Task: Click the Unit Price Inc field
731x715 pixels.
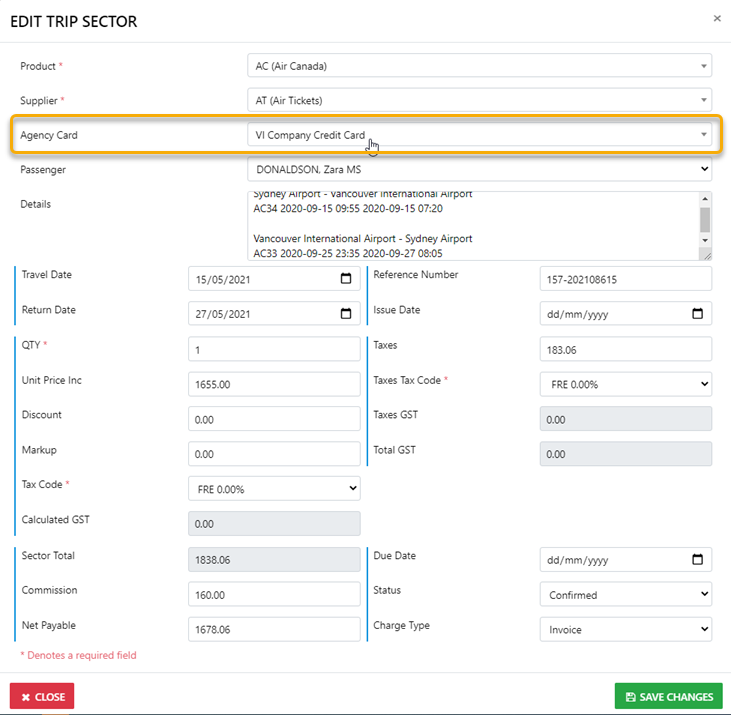Action: click(x=274, y=384)
